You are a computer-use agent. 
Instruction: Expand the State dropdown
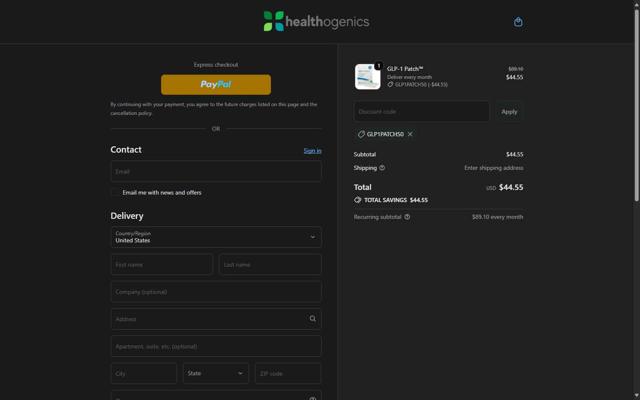[216, 373]
